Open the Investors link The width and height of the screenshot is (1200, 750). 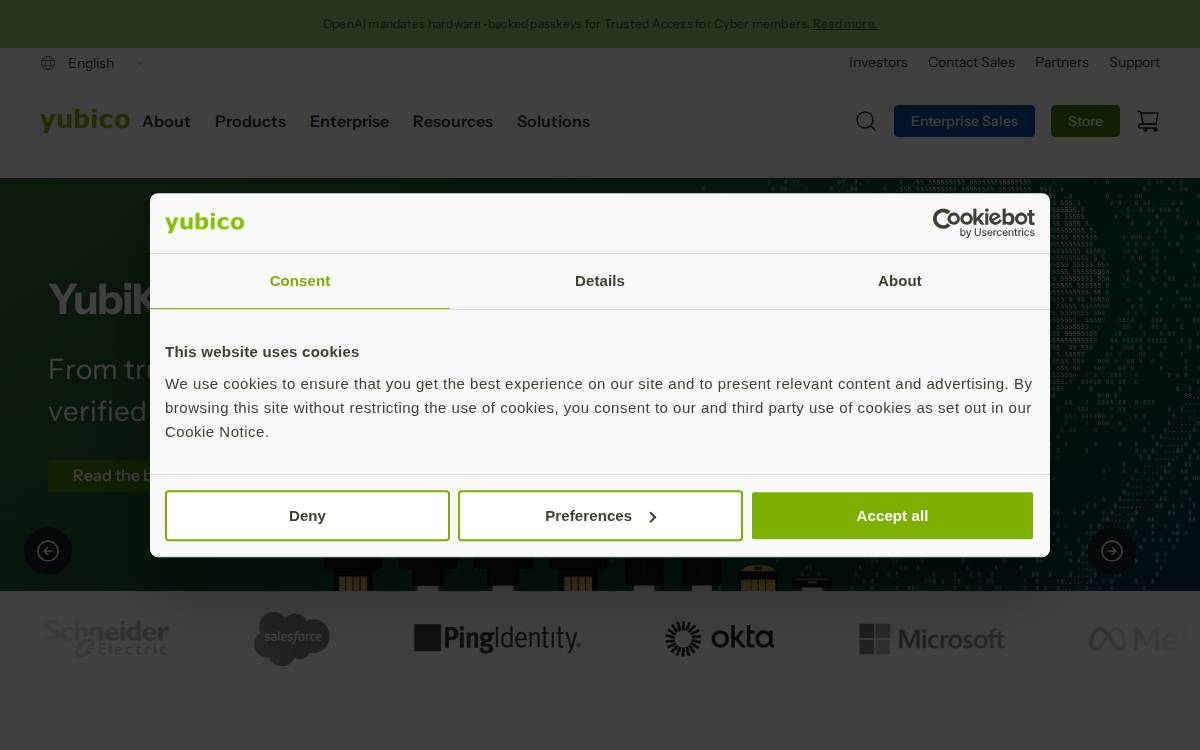tap(878, 62)
